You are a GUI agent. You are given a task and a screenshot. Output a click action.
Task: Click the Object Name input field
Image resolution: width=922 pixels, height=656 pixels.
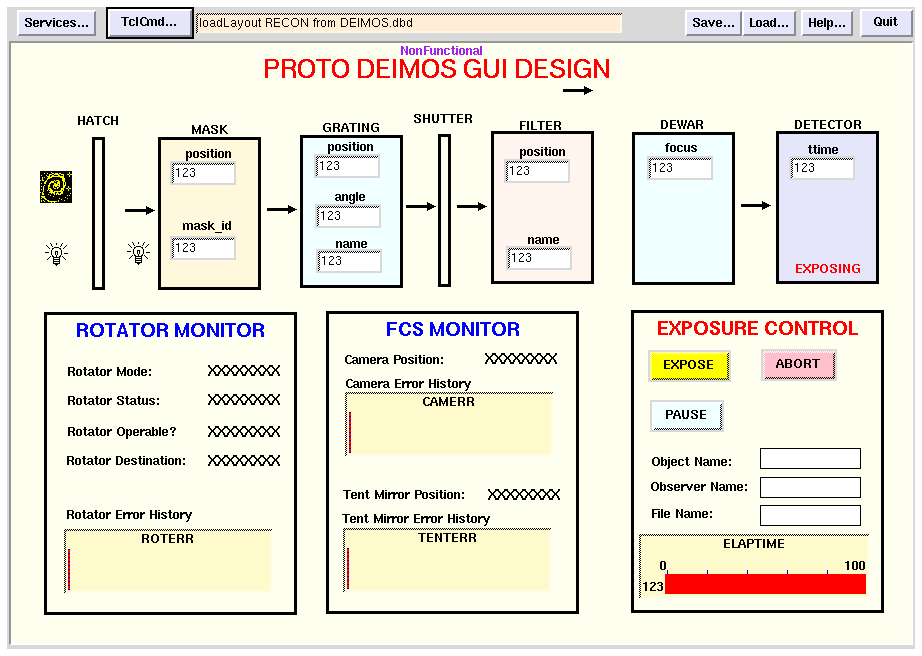(810, 459)
